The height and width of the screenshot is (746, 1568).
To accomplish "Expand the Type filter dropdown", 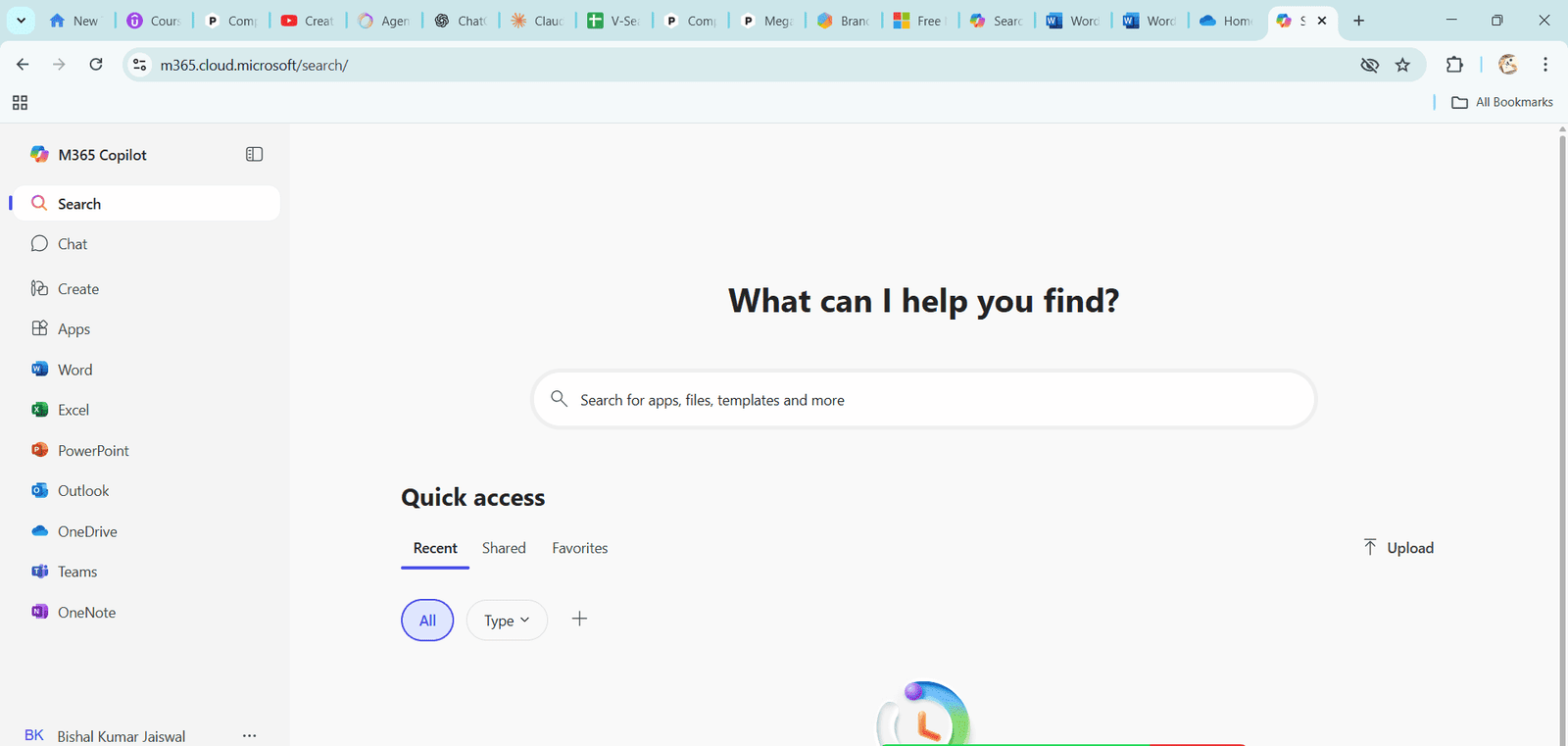I will click(507, 621).
